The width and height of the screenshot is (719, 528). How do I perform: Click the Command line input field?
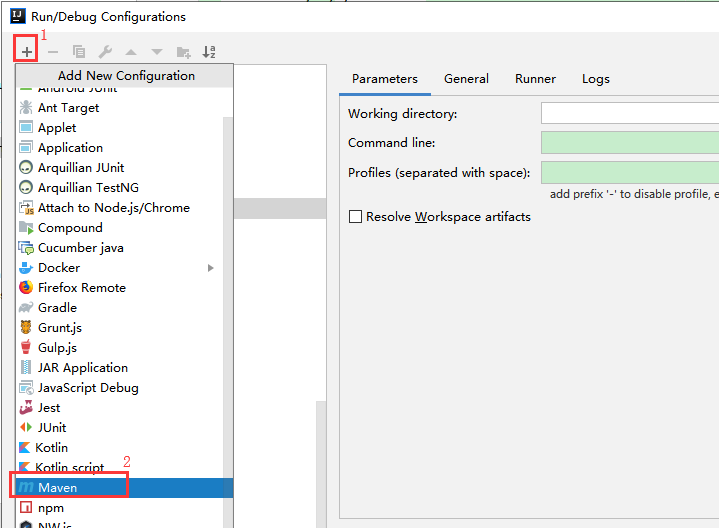[x=630, y=143]
